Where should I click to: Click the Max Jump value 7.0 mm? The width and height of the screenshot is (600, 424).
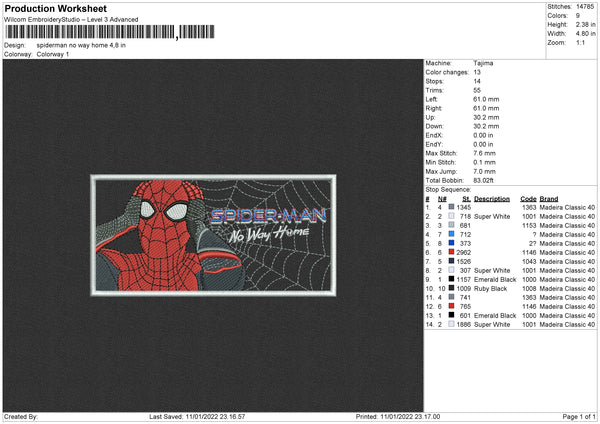click(484, 171)
